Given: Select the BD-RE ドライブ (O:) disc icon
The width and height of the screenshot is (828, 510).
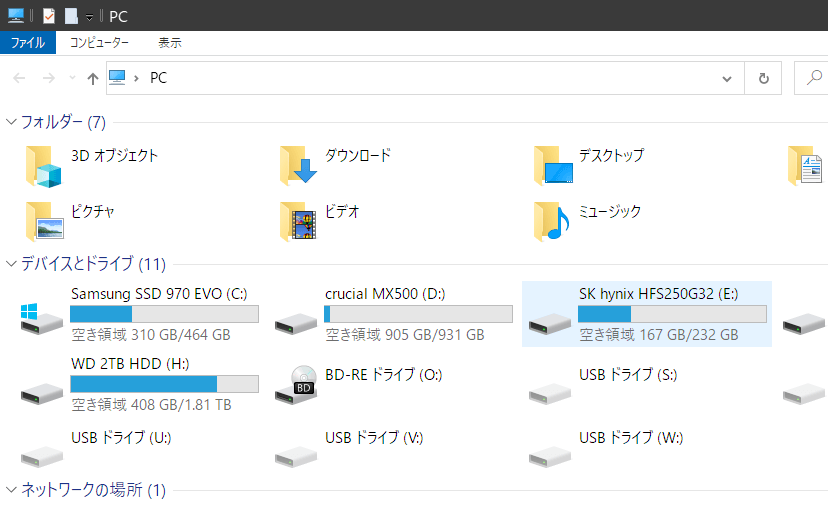Looking at the screenshot, I should [296, 384].
